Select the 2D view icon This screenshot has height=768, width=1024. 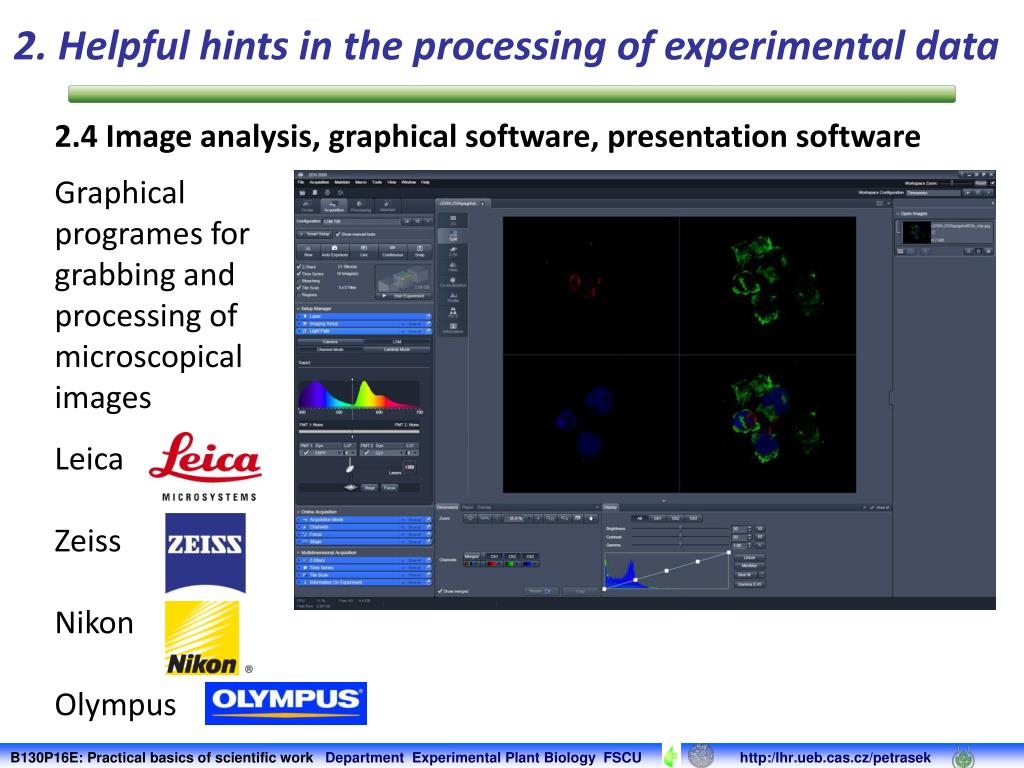pyautogui.click(x=453, y=220)
